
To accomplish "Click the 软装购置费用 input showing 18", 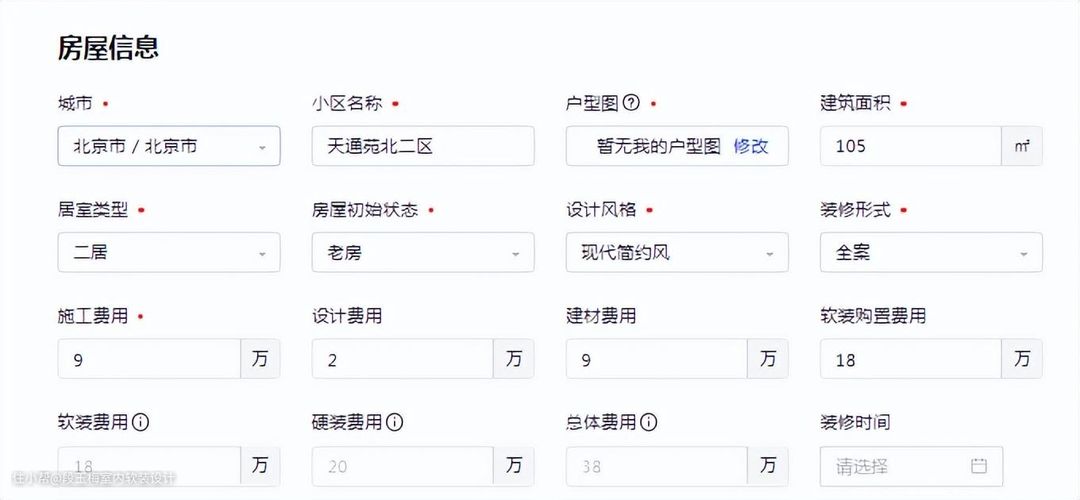I will point(911,359).
